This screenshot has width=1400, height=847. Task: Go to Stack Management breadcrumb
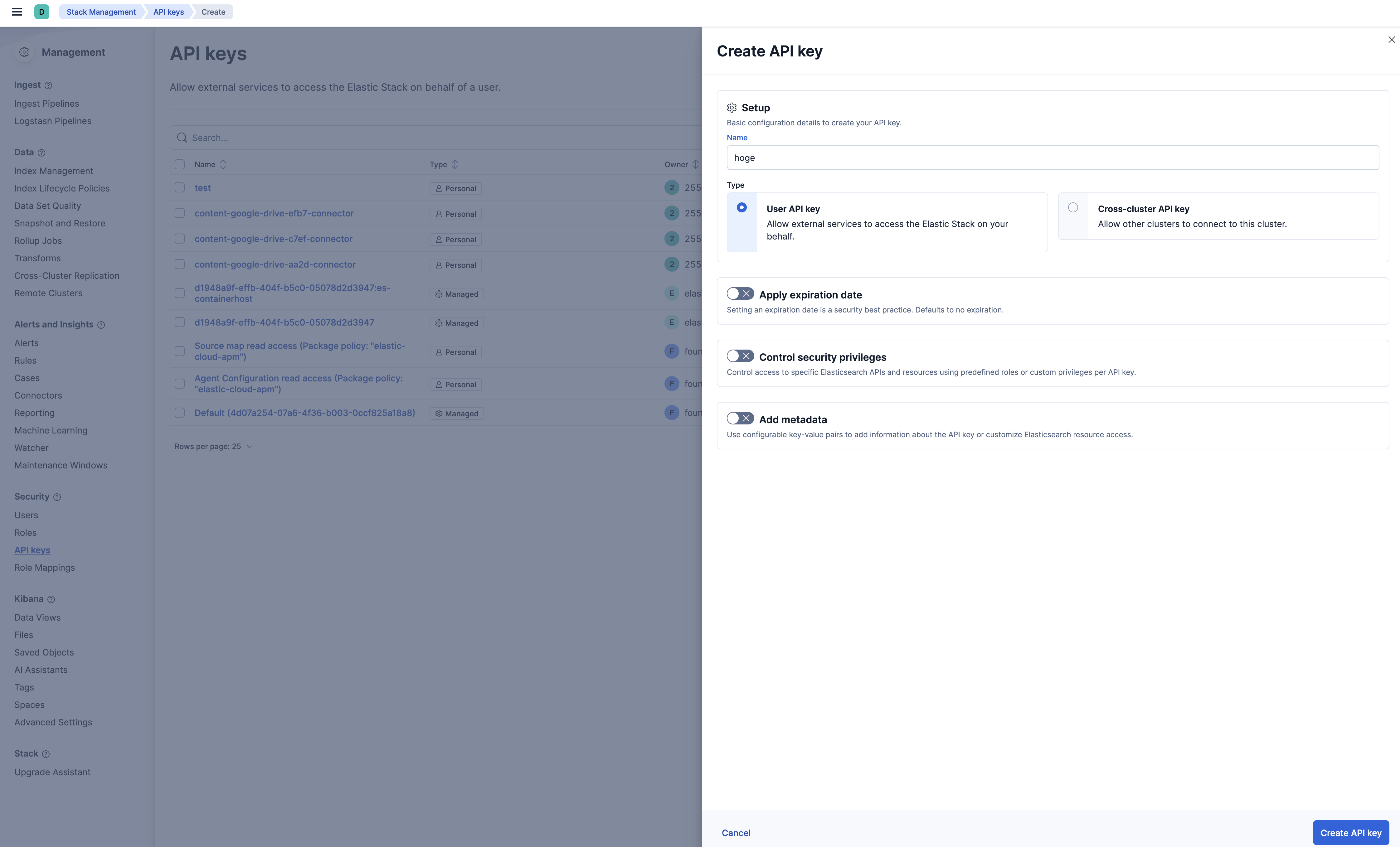pos(101,12)
